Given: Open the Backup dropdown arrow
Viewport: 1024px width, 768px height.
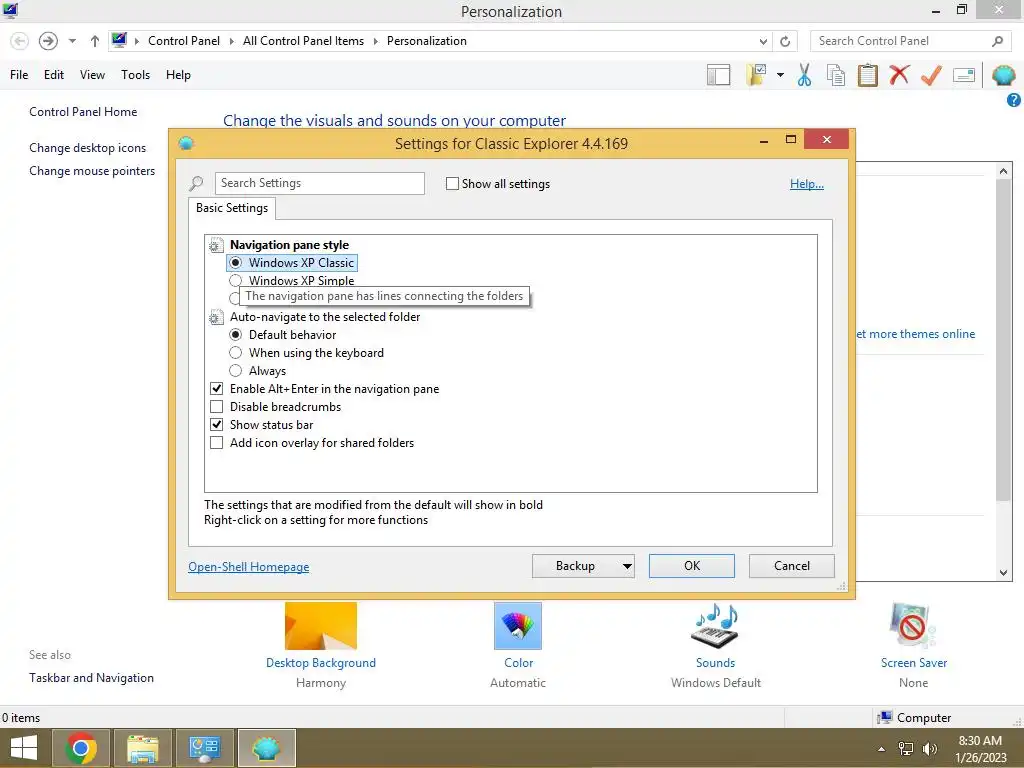Looking at the screenshot, I should coord(627,566).
